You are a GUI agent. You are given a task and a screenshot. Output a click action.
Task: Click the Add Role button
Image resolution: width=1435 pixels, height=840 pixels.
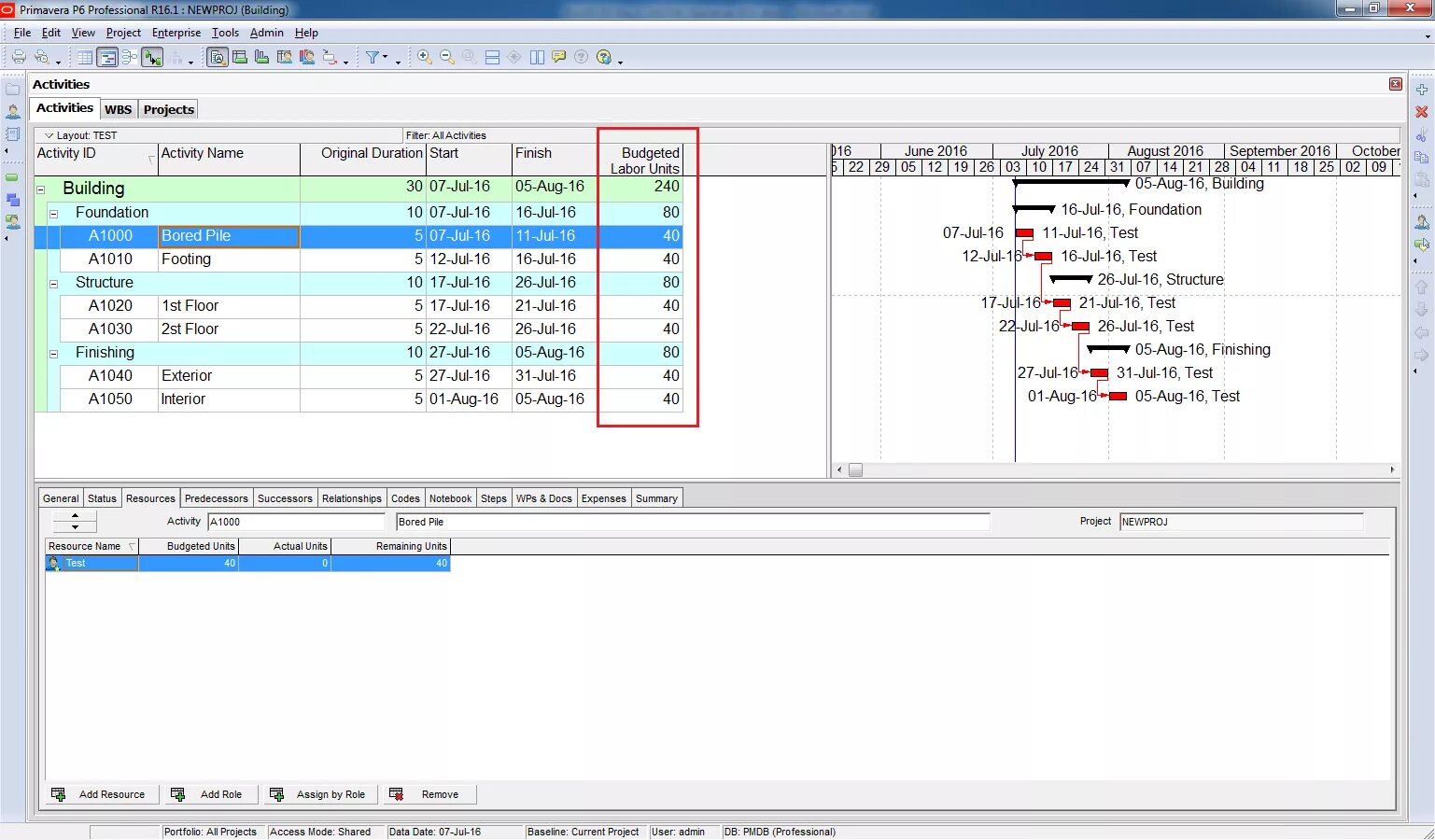click(x=211, y=794)
